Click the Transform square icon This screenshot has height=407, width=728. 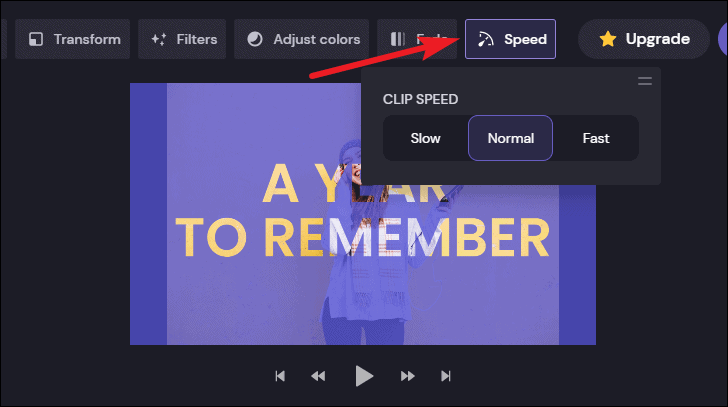click(36, 39)
